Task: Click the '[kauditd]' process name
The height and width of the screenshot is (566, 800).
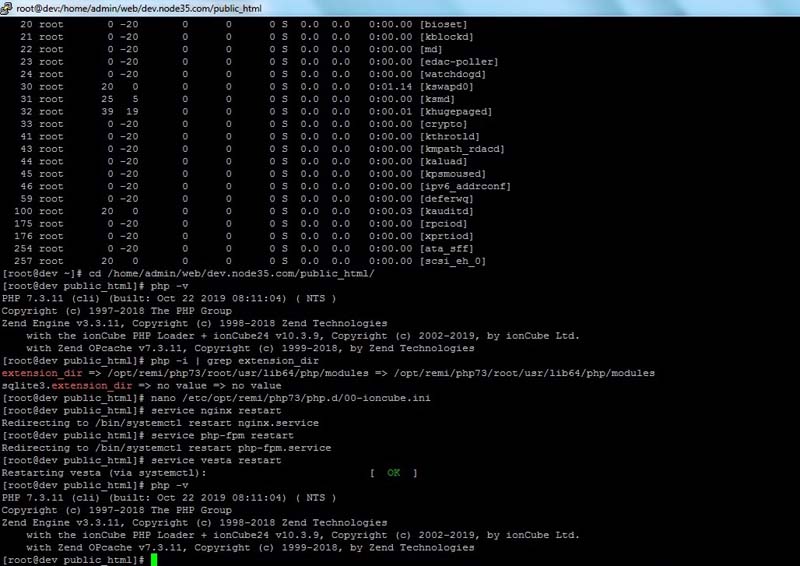Action: 446,211
